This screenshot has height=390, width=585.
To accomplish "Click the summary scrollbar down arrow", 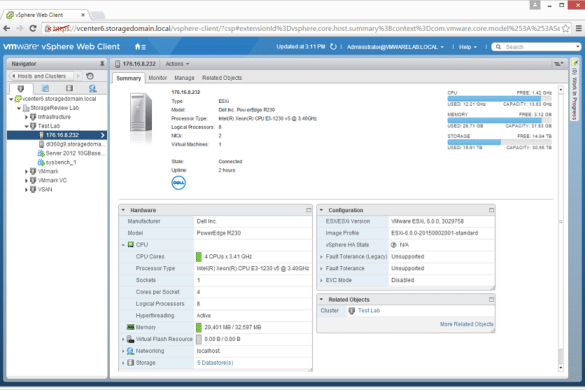I will coord(560,368).
